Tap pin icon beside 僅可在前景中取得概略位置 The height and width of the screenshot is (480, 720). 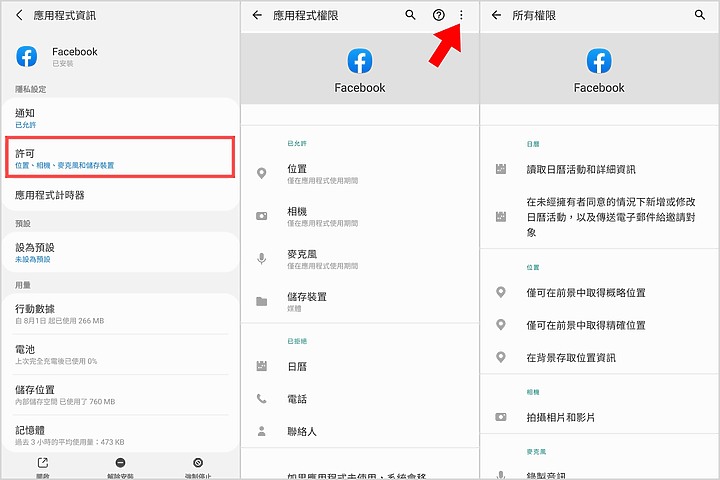(501, 292)
